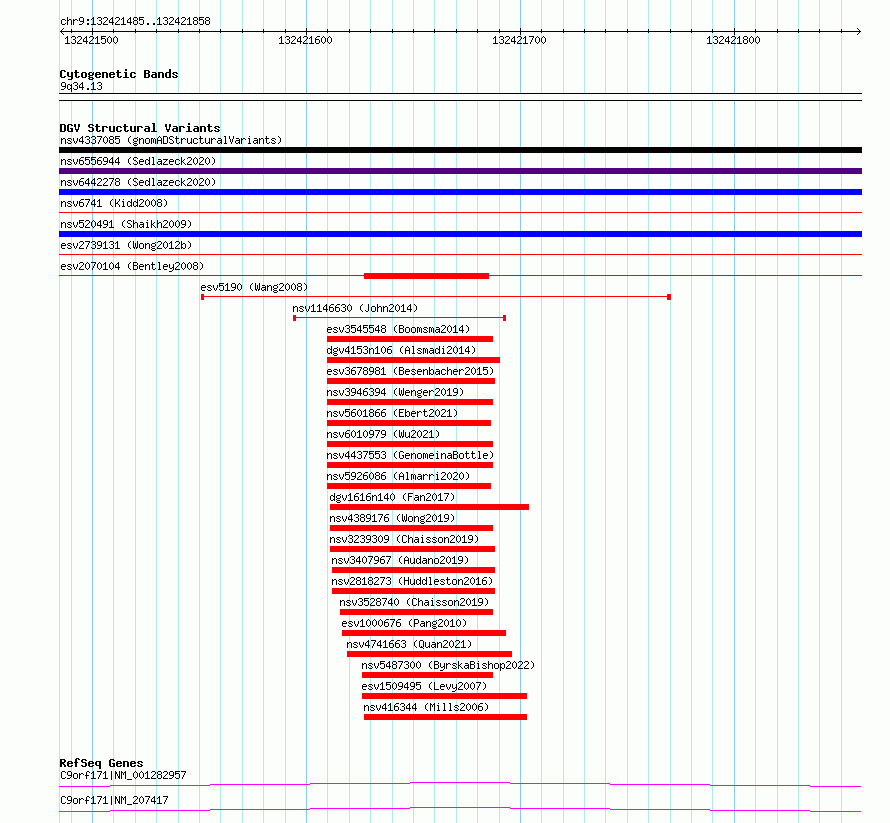Open the nsv520491 (Shaikh2009) label

point(126,224)
